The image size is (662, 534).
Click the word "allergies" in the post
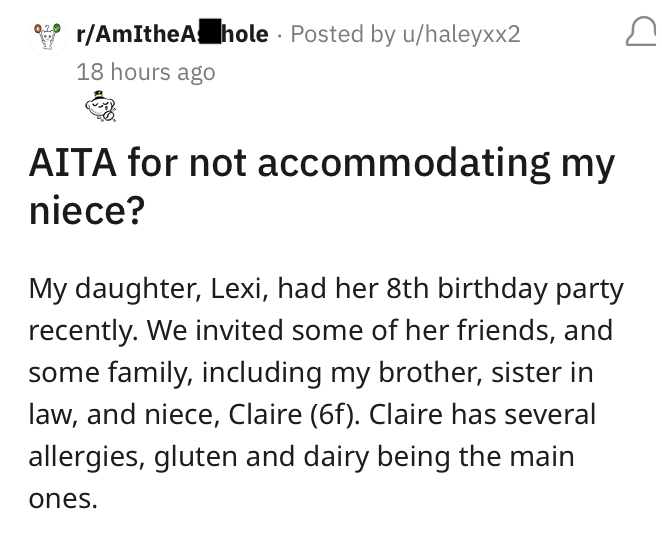88,457
